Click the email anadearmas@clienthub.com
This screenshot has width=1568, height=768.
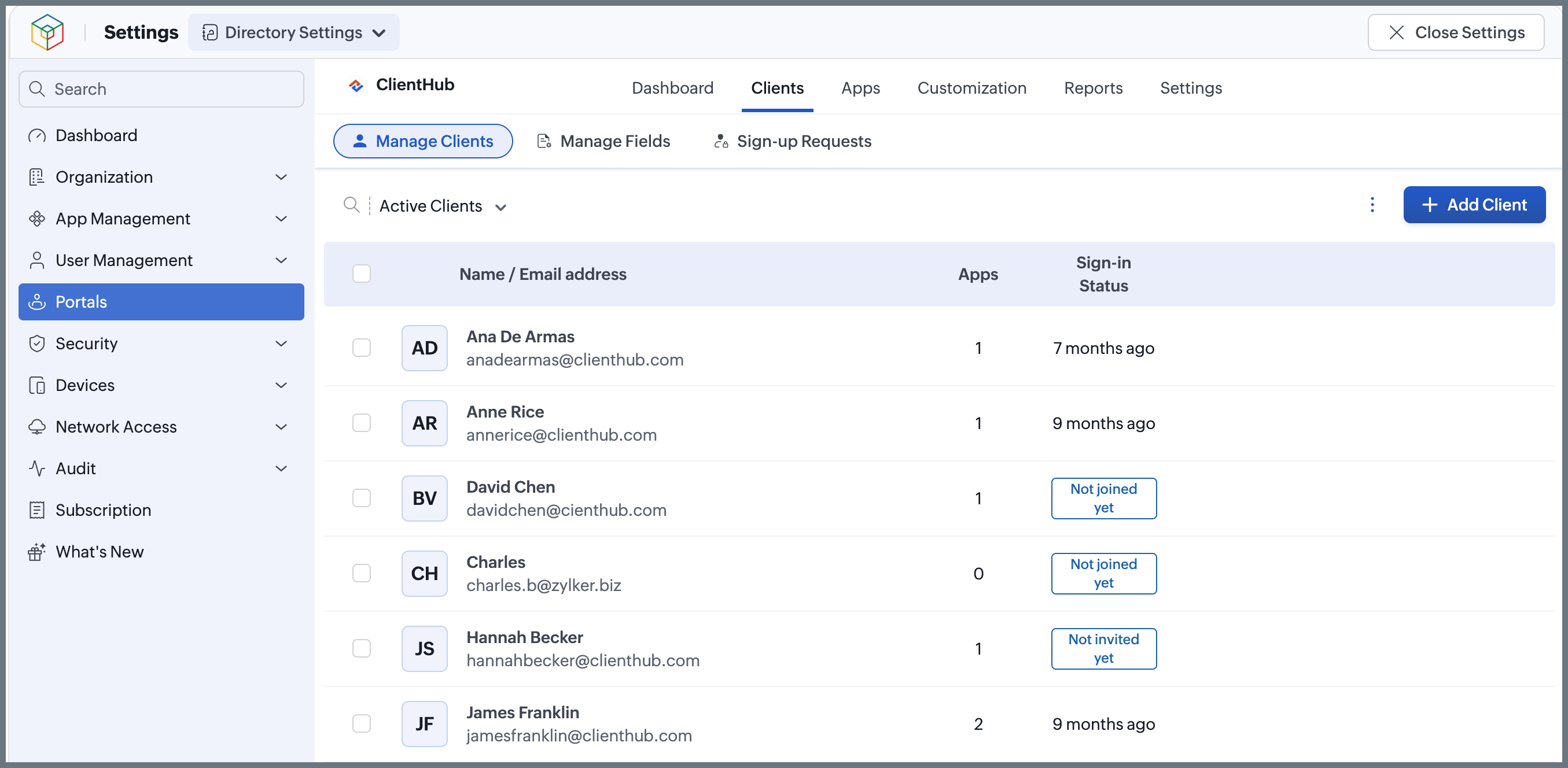[x=575, y=360]
